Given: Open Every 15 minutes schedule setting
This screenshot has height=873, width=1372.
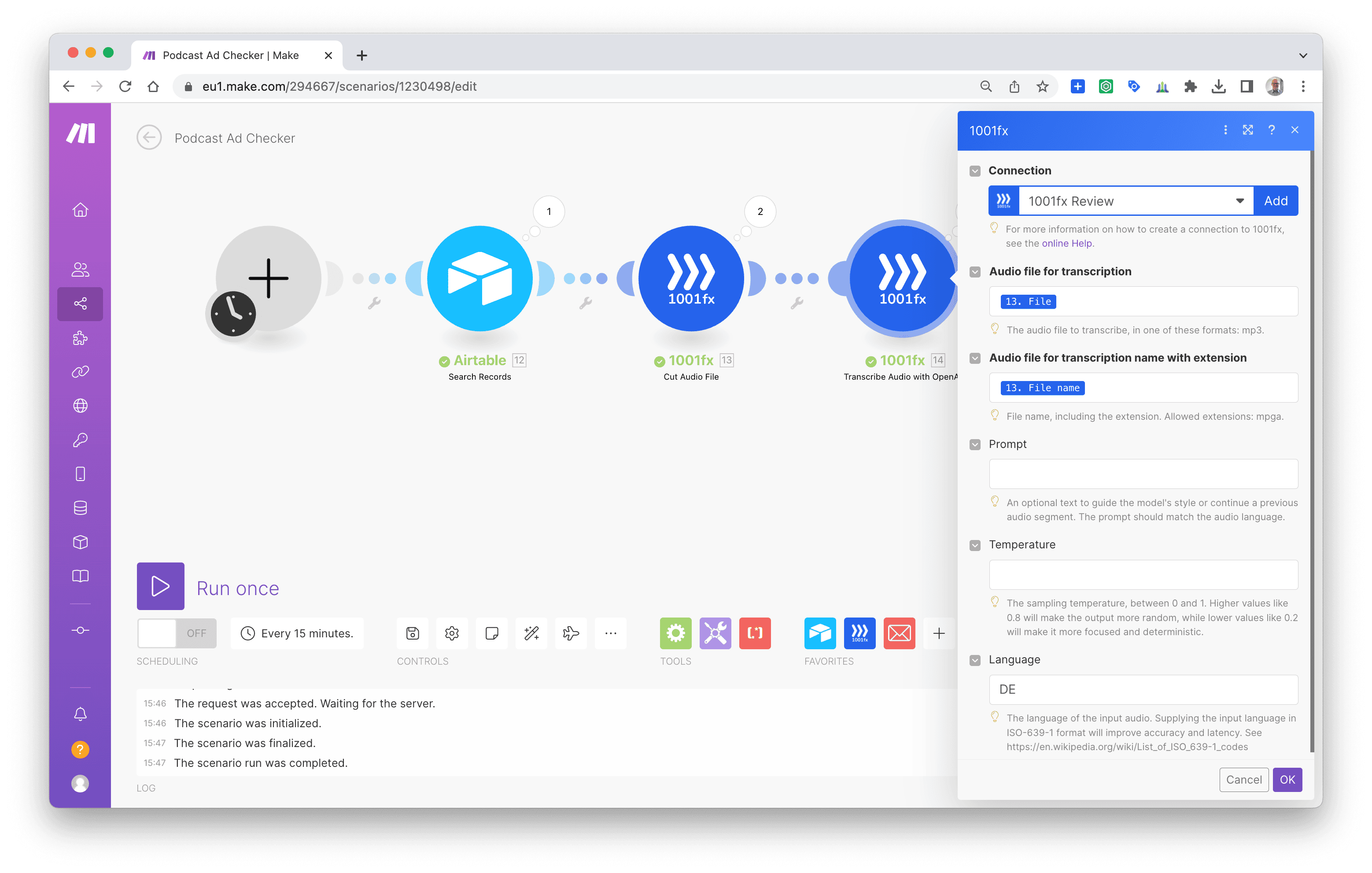Looking at the screenshot, I should (297, 633).
